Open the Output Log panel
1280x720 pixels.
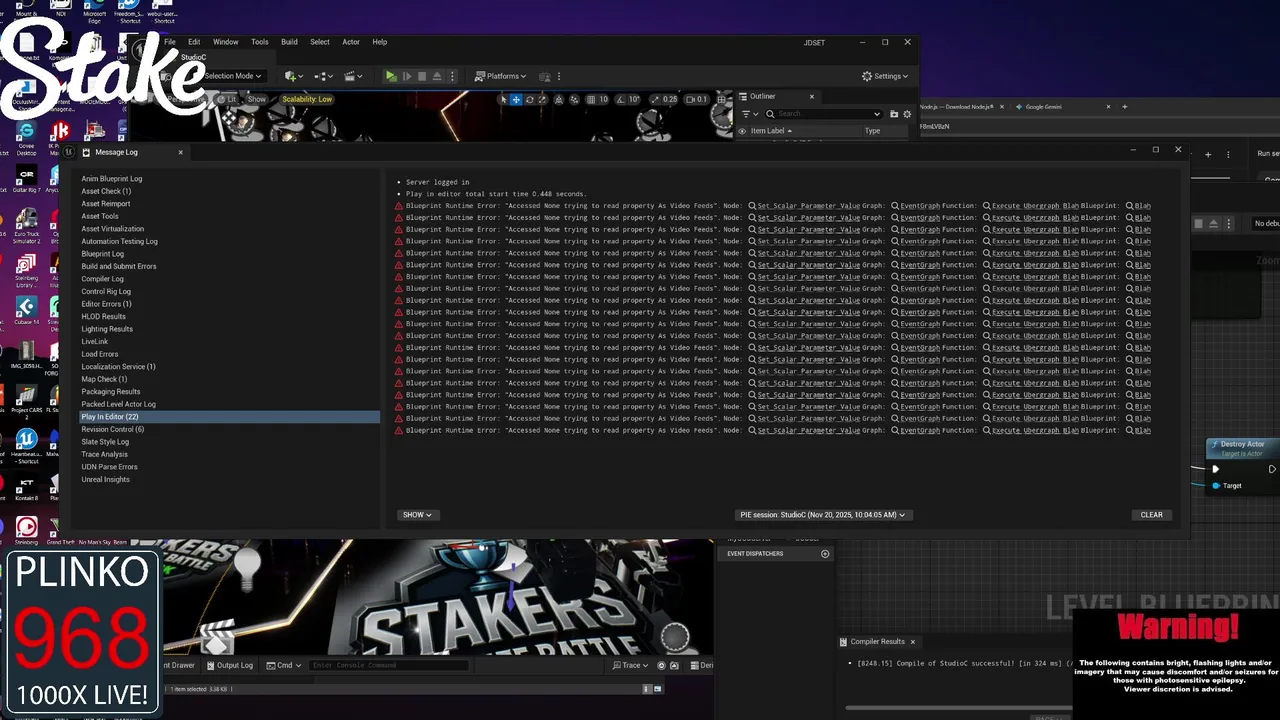click(229, 665)
